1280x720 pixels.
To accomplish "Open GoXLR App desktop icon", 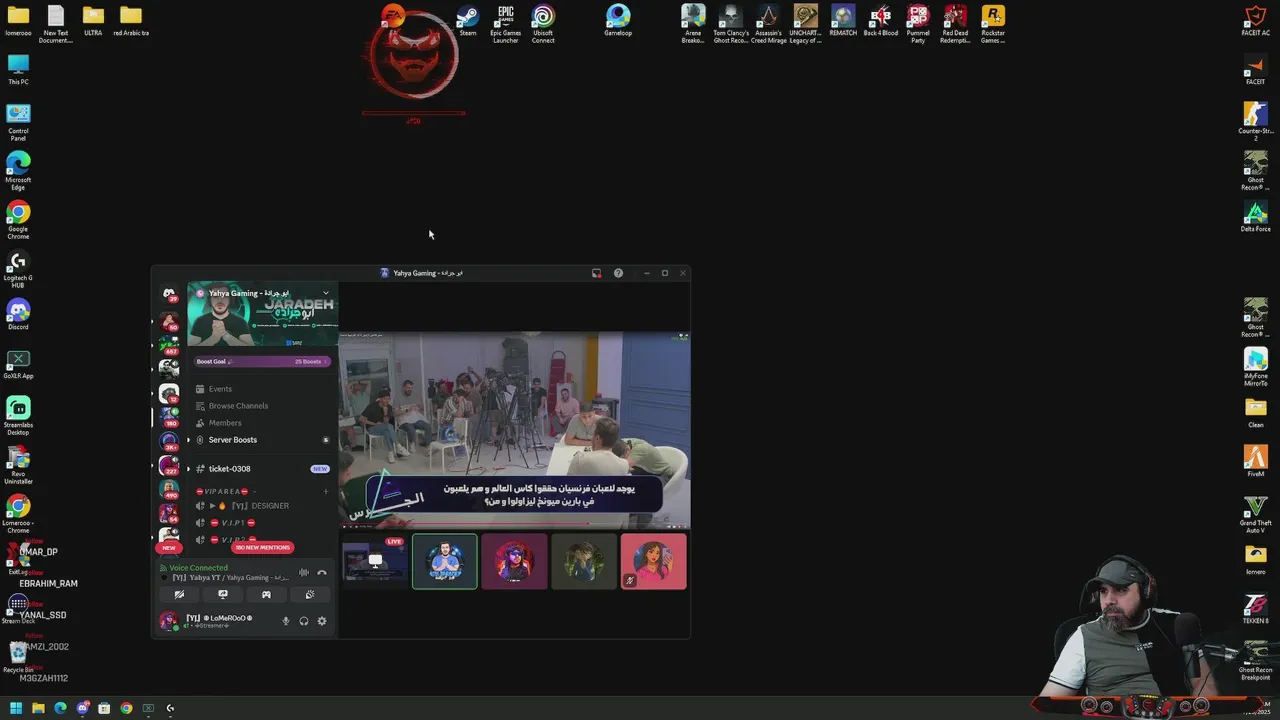I will tap(18, 364).
